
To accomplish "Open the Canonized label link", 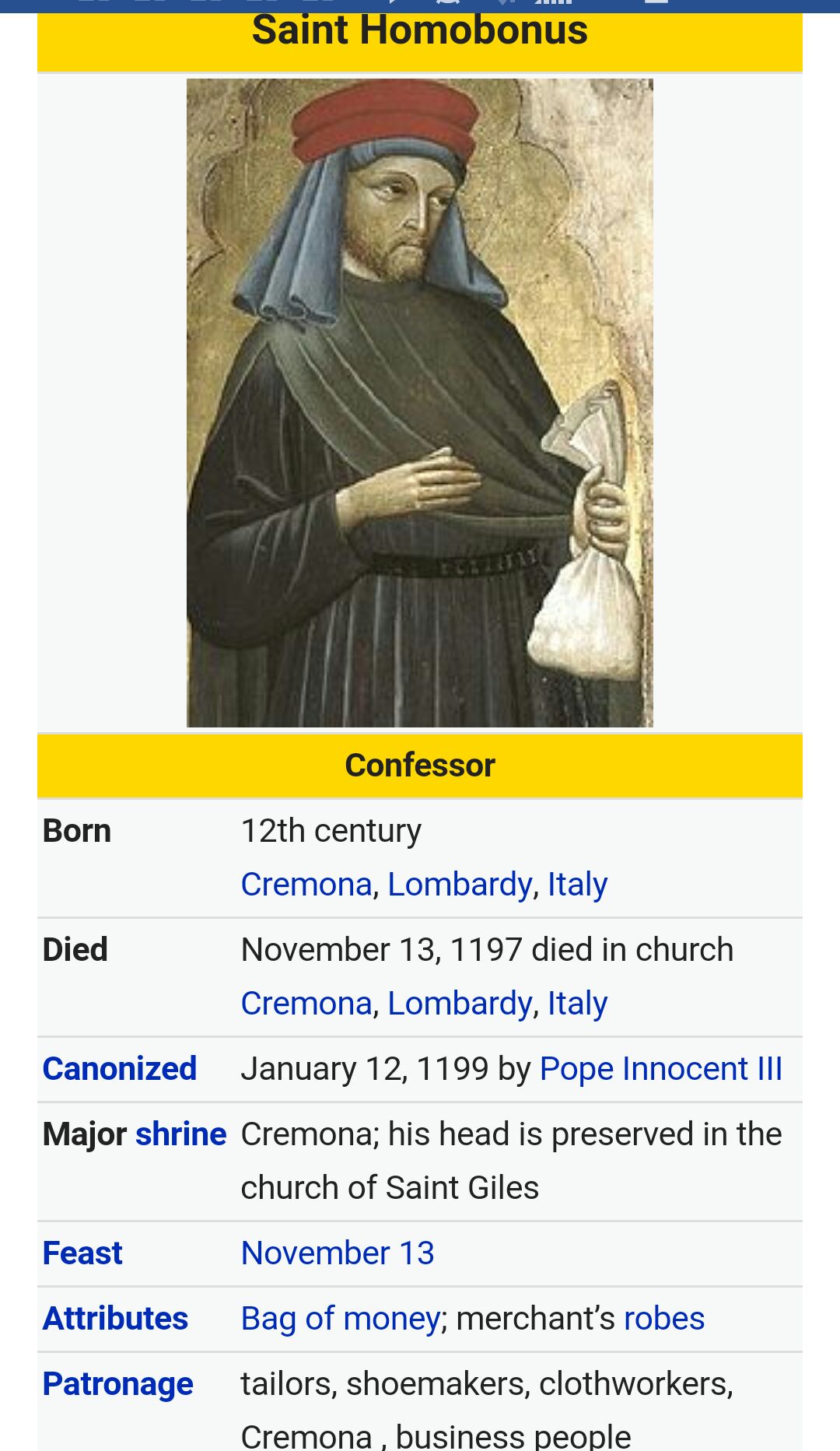I will (120, 1069).
